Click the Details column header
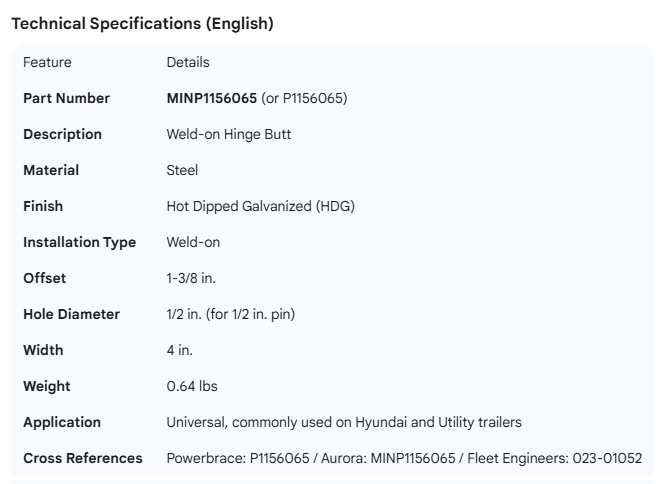 [x=188, y=62]
